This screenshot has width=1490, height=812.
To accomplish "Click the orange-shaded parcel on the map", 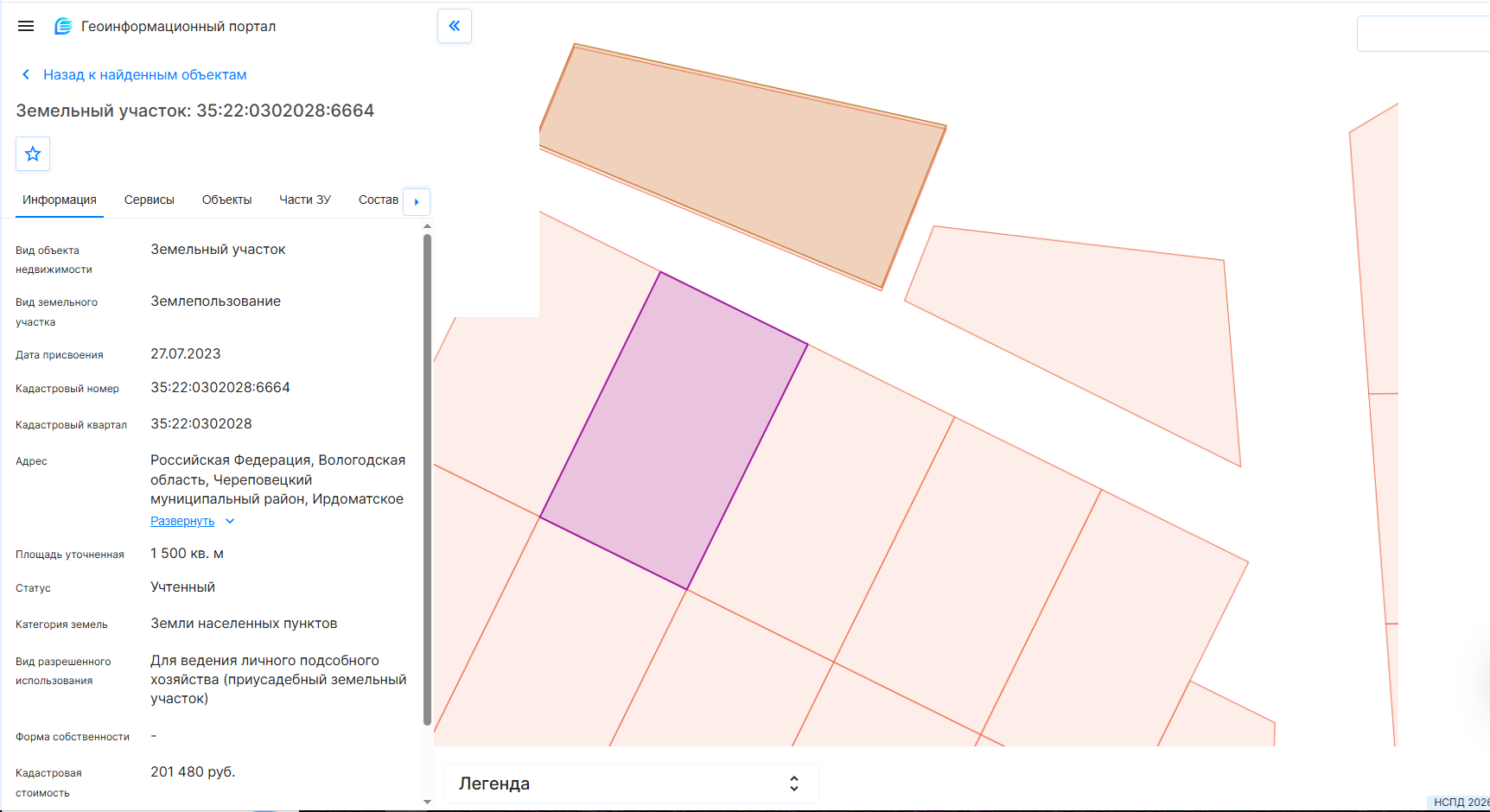I will tap(743, 164).
